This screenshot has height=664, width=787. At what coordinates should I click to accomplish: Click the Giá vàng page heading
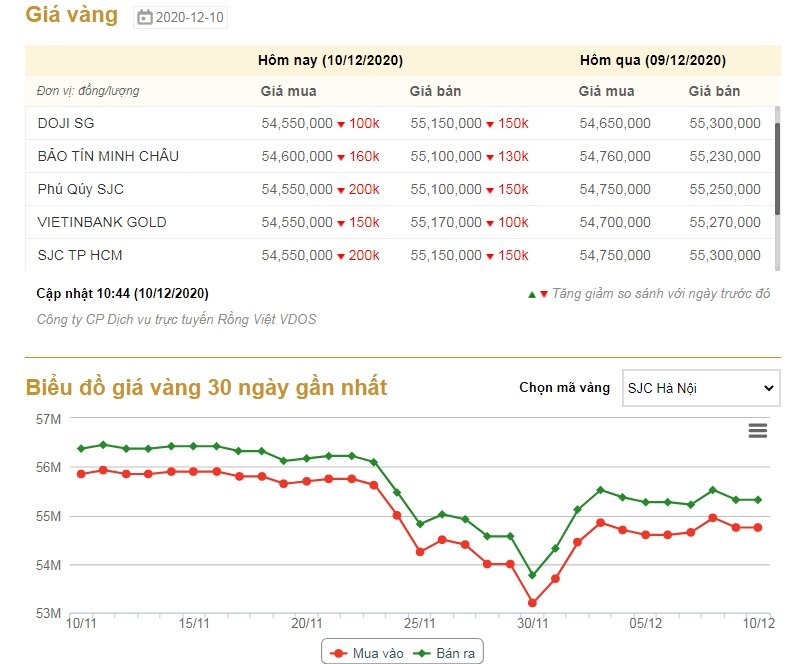[x=72, y=15]
